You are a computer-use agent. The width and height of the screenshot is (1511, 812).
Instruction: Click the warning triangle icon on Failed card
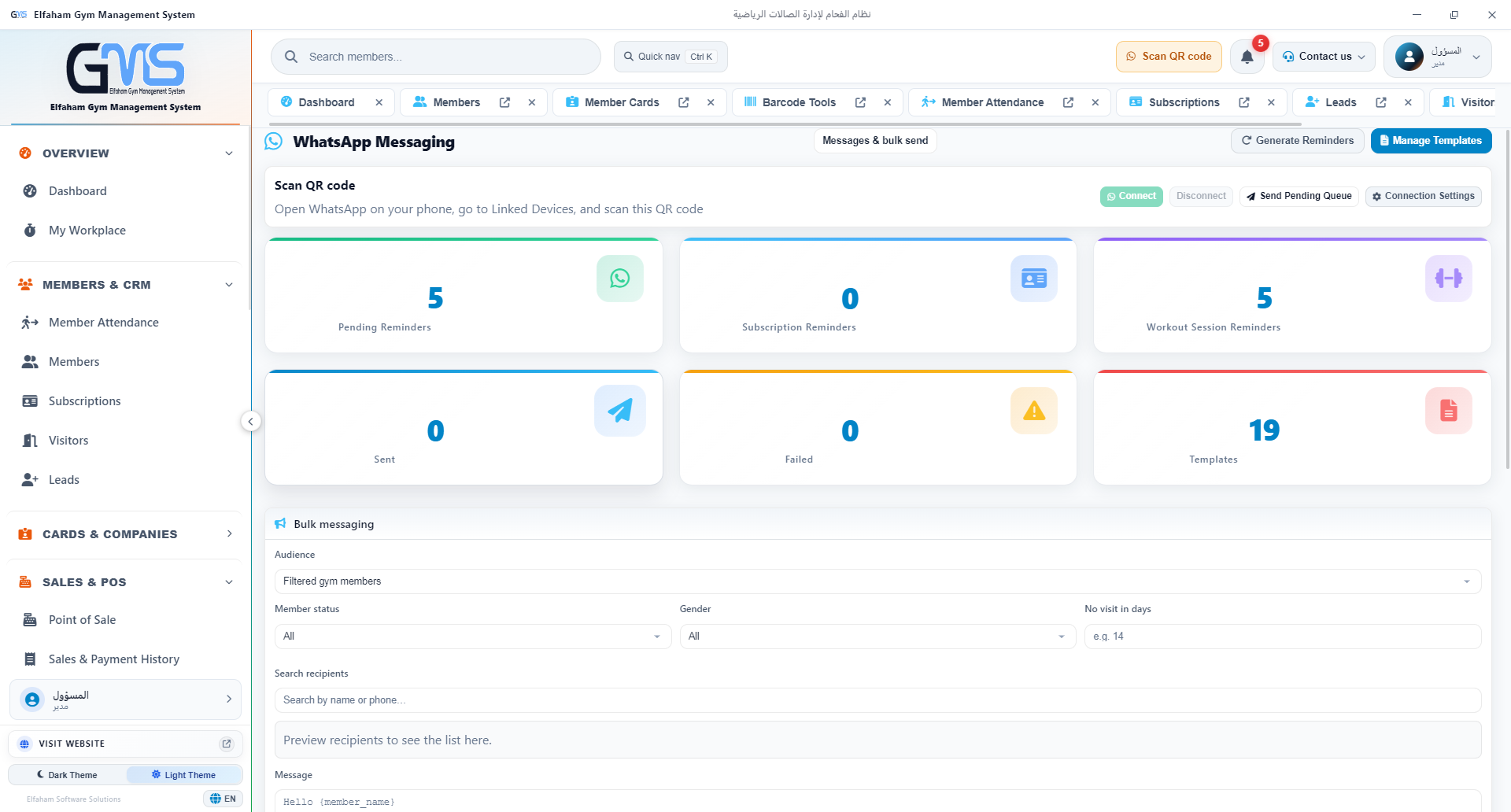coord(1034,410)
